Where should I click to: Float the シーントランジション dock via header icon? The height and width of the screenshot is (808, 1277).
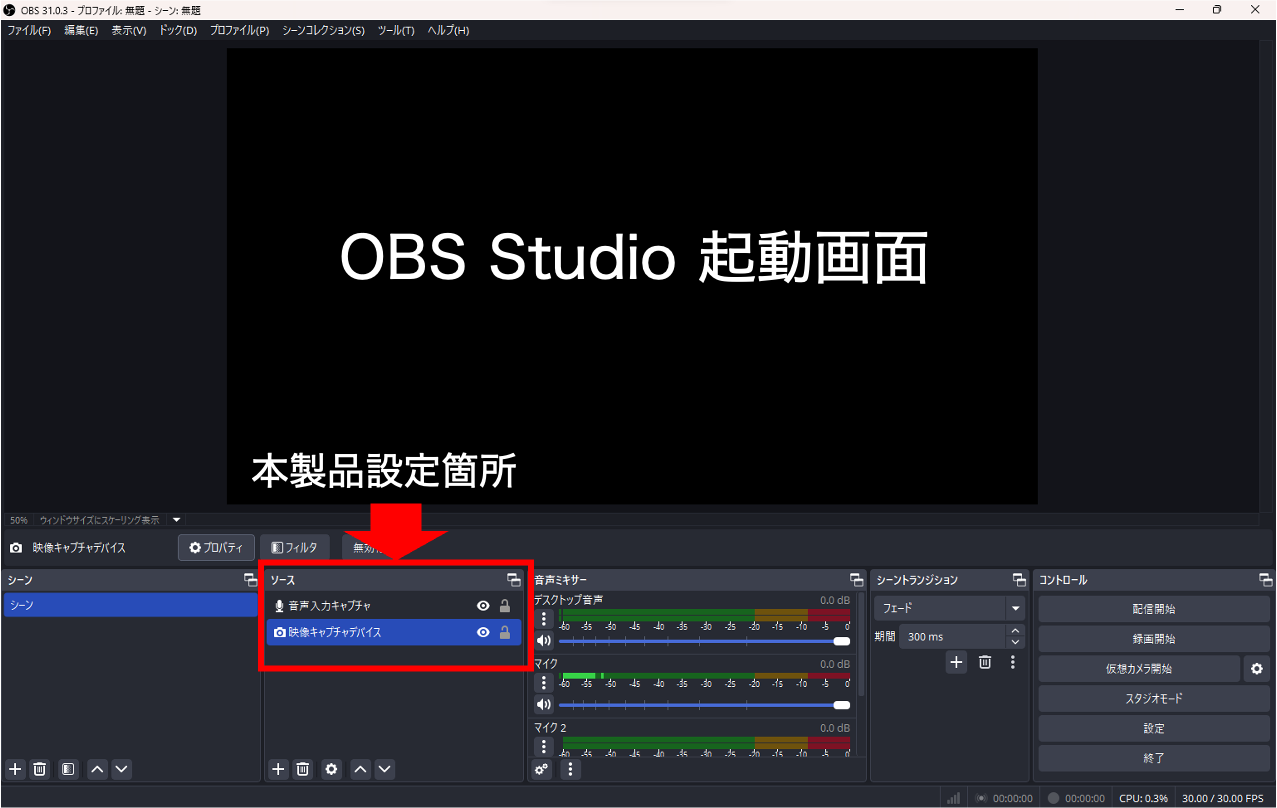[1019, 580]
